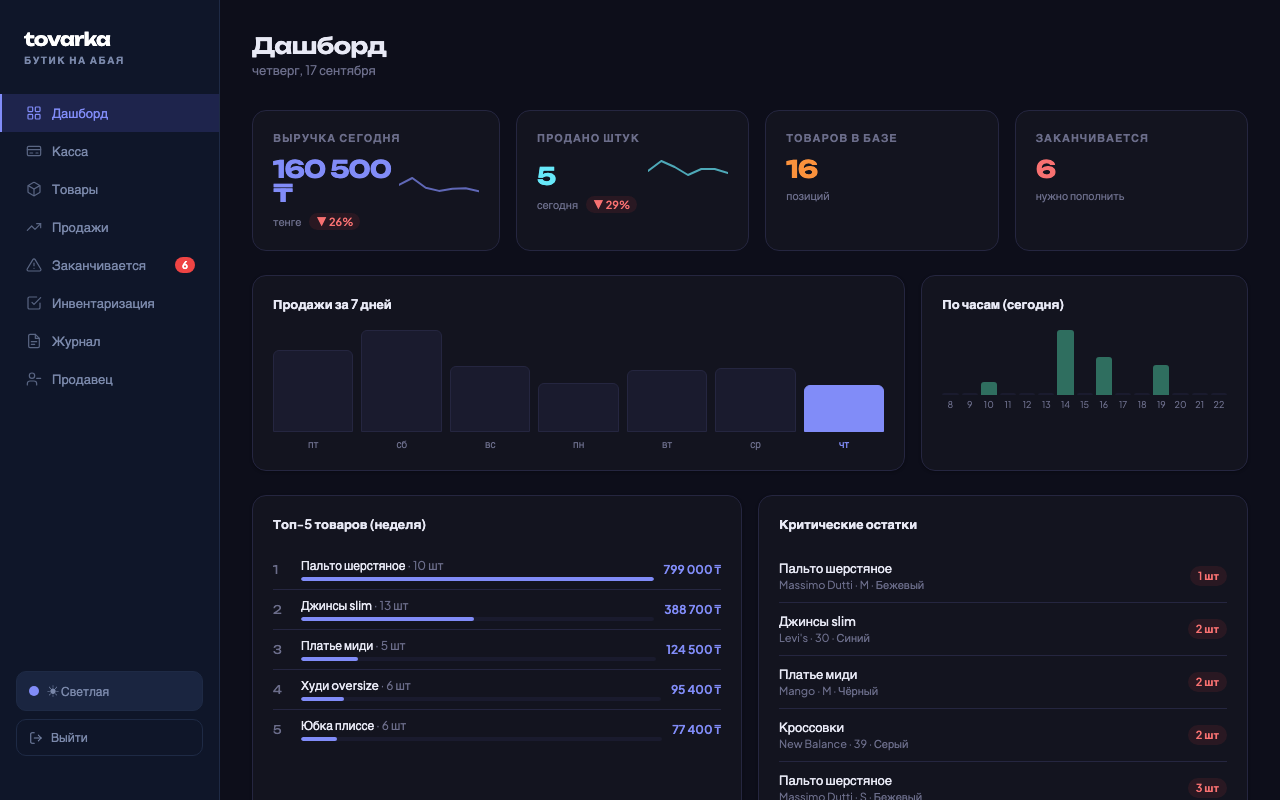The image size is (1280, 800).
Task: Click the Джинсы slim progress bar in Топ-5
Action: 478,619
